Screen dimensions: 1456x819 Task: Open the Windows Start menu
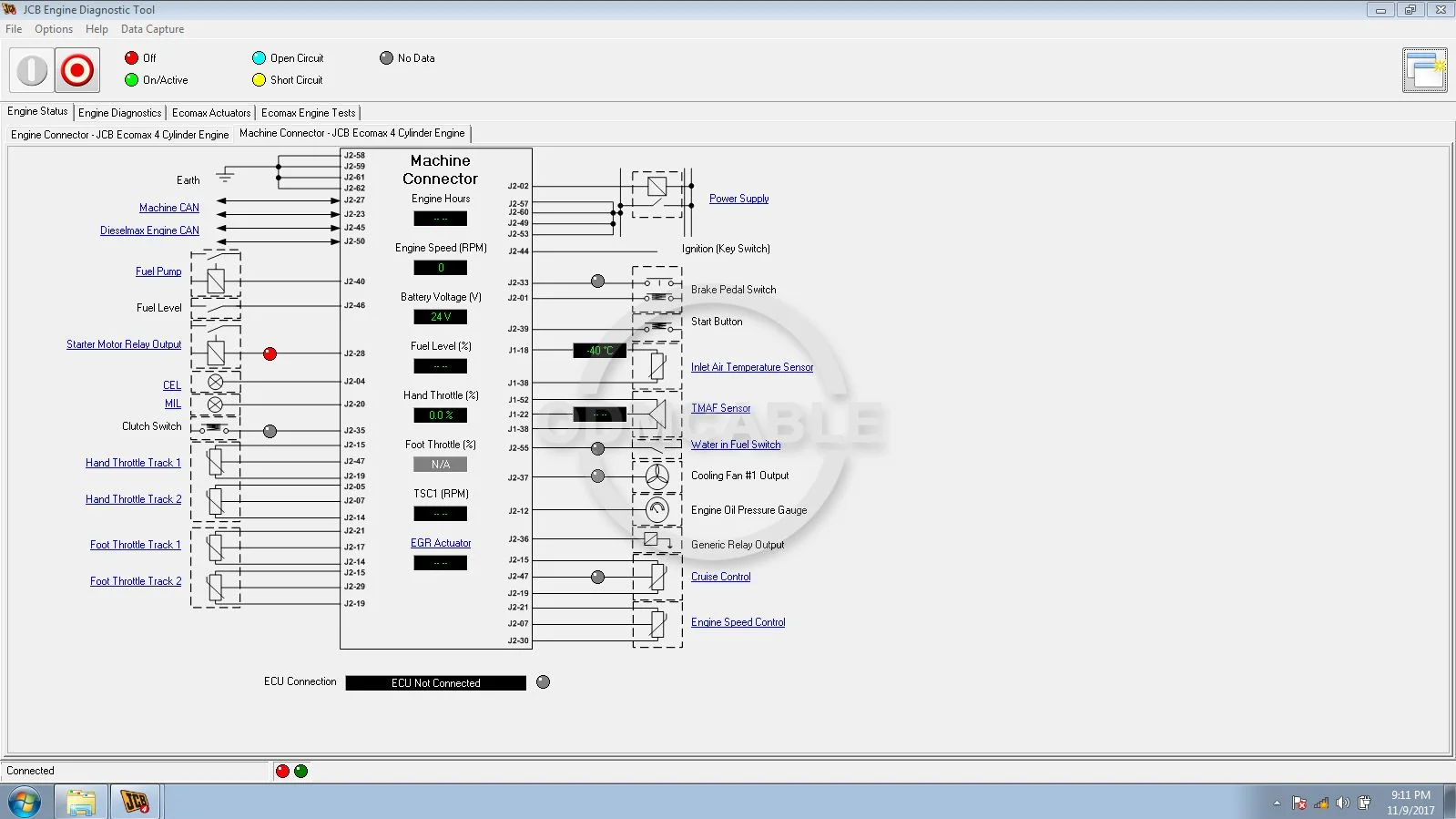point(25,803)
